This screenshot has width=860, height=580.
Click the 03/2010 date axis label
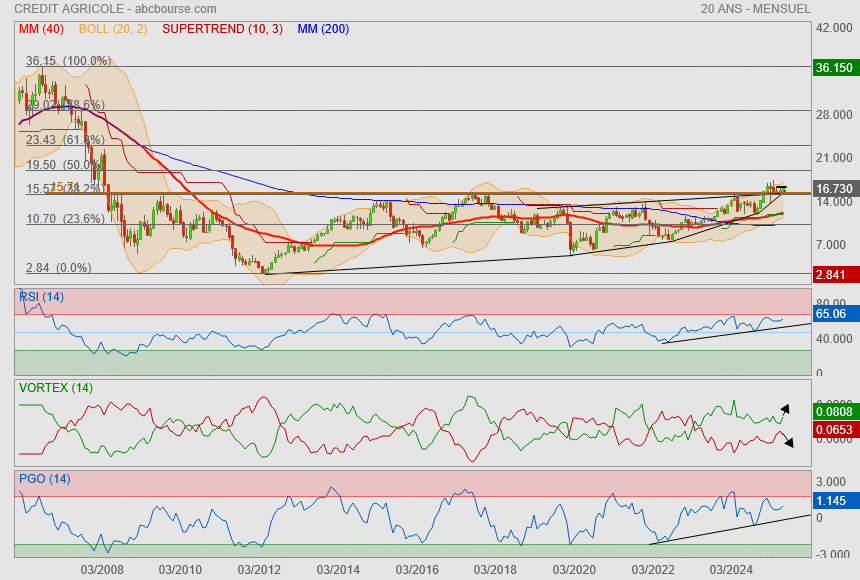pos(180,570)
